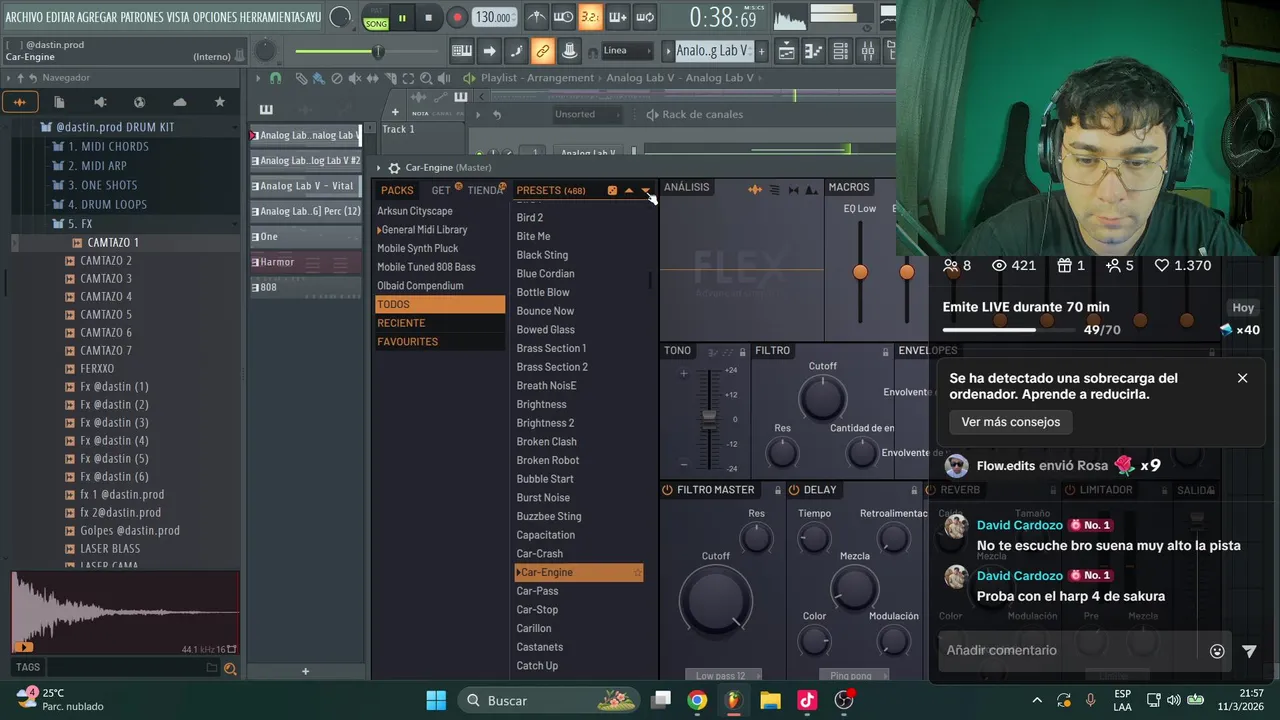
Task: Adjust the EQ Low macro slider
Action: pos(860,271)
